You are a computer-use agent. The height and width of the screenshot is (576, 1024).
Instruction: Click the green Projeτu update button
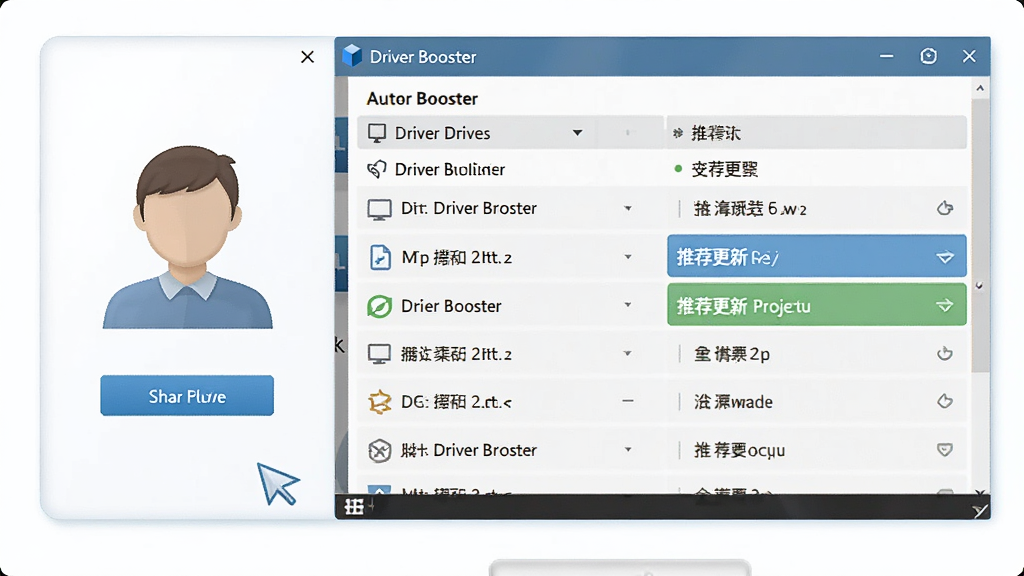pyautogui.click(x=816, y=304)
